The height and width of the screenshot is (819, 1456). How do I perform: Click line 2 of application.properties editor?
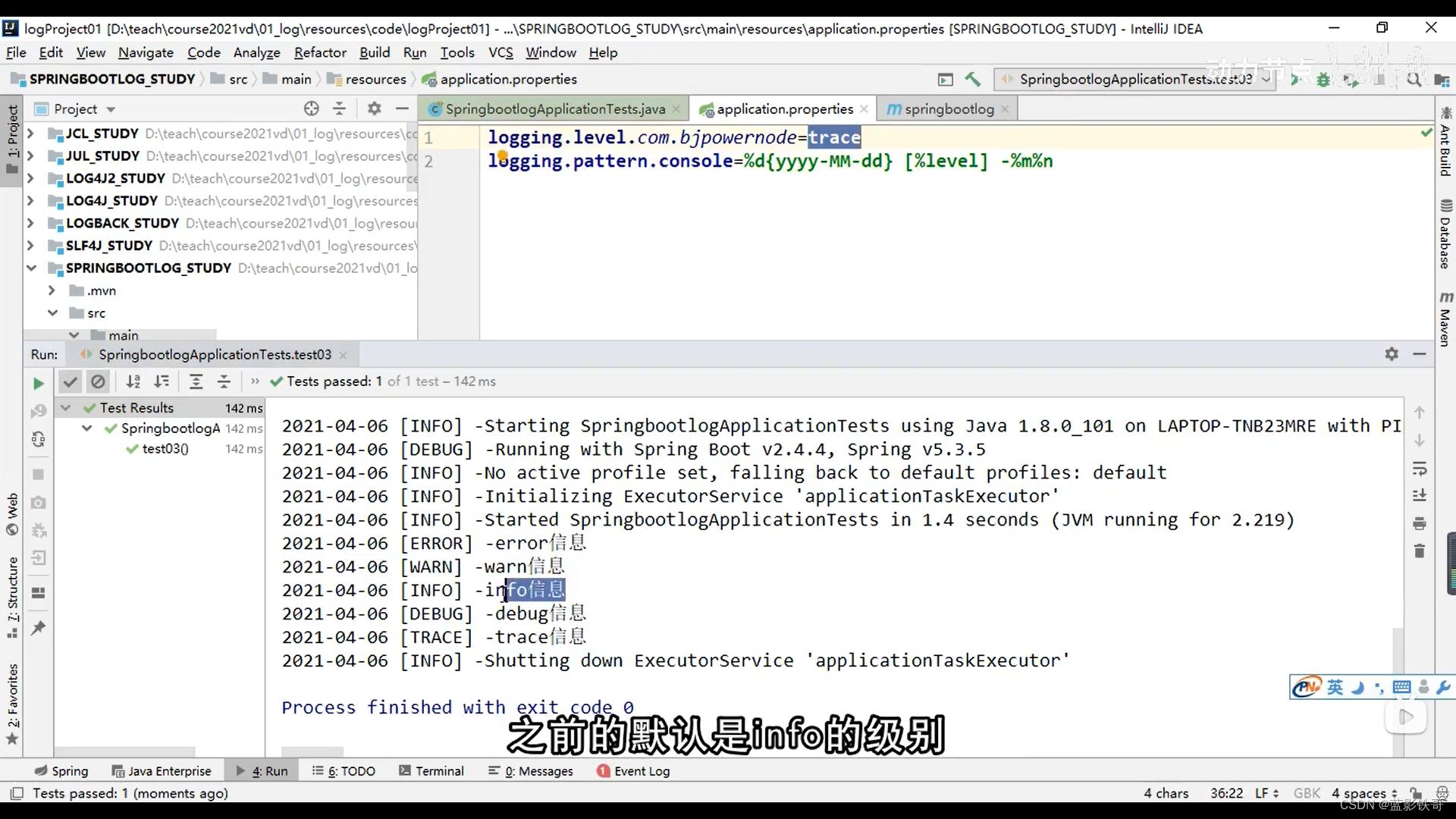(770, 162)
